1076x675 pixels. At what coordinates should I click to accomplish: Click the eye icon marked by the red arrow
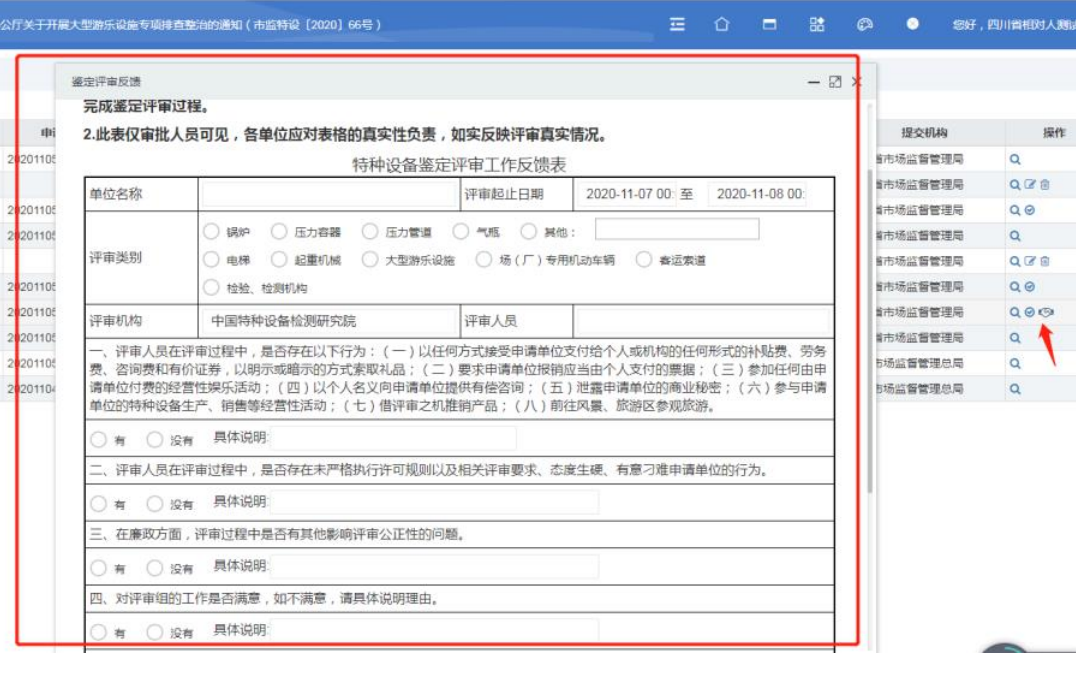[x=1047, y=312]
